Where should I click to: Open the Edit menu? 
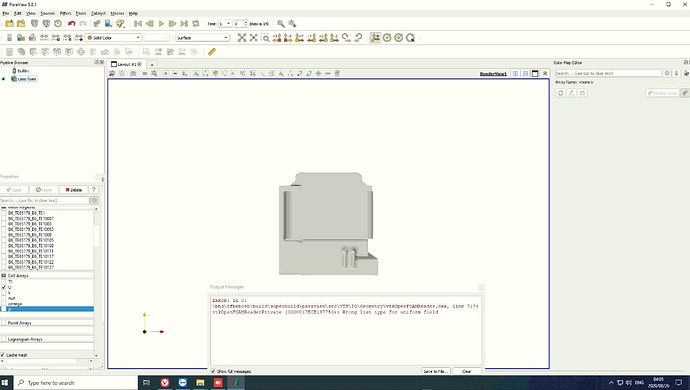(x=18, y=13)
